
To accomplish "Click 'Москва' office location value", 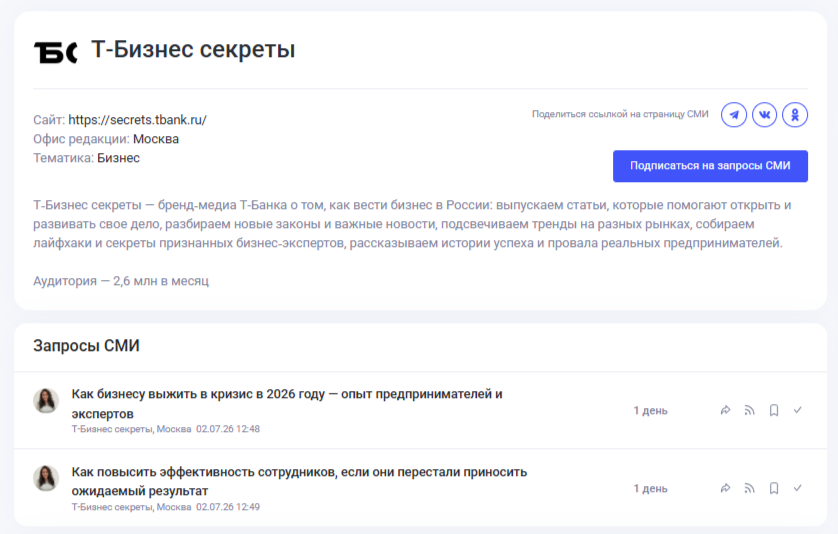I will pos(156,139).
